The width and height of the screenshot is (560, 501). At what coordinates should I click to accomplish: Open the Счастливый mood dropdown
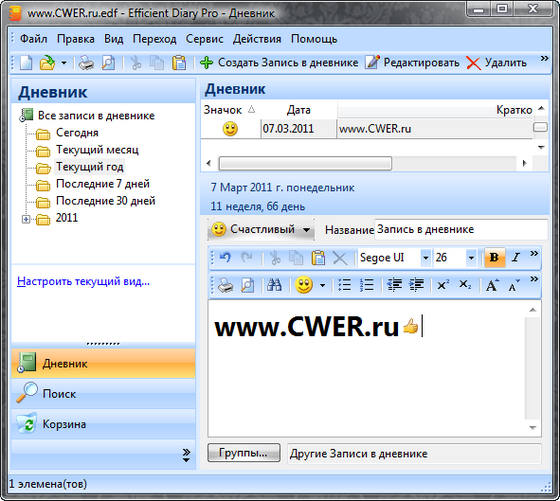click(x=261, y=229)
